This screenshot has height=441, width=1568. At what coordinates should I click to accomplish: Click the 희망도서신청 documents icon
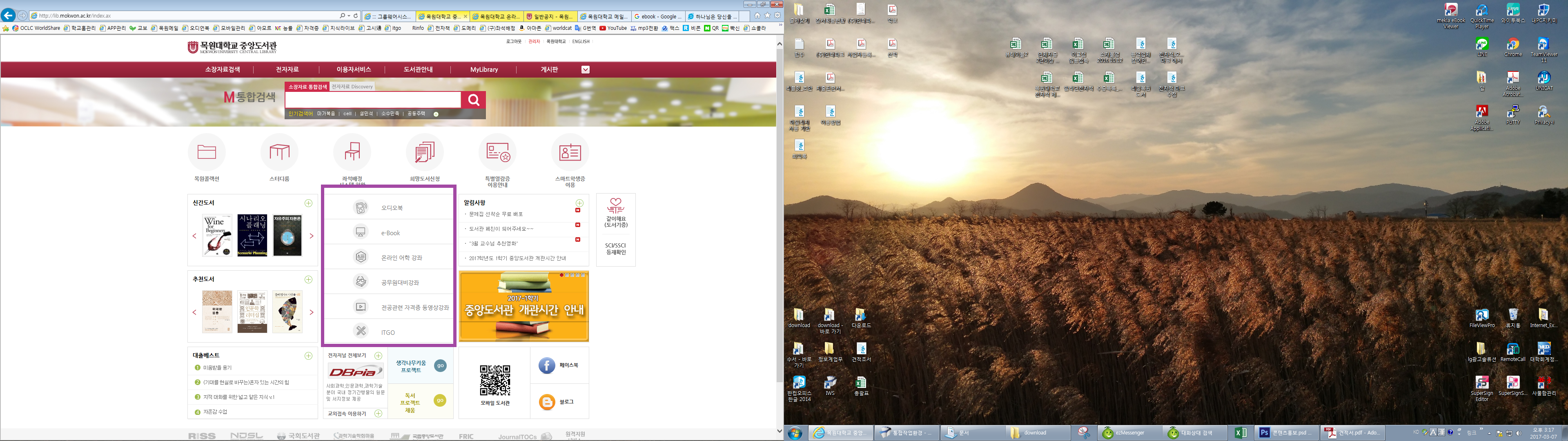(424, 152)
